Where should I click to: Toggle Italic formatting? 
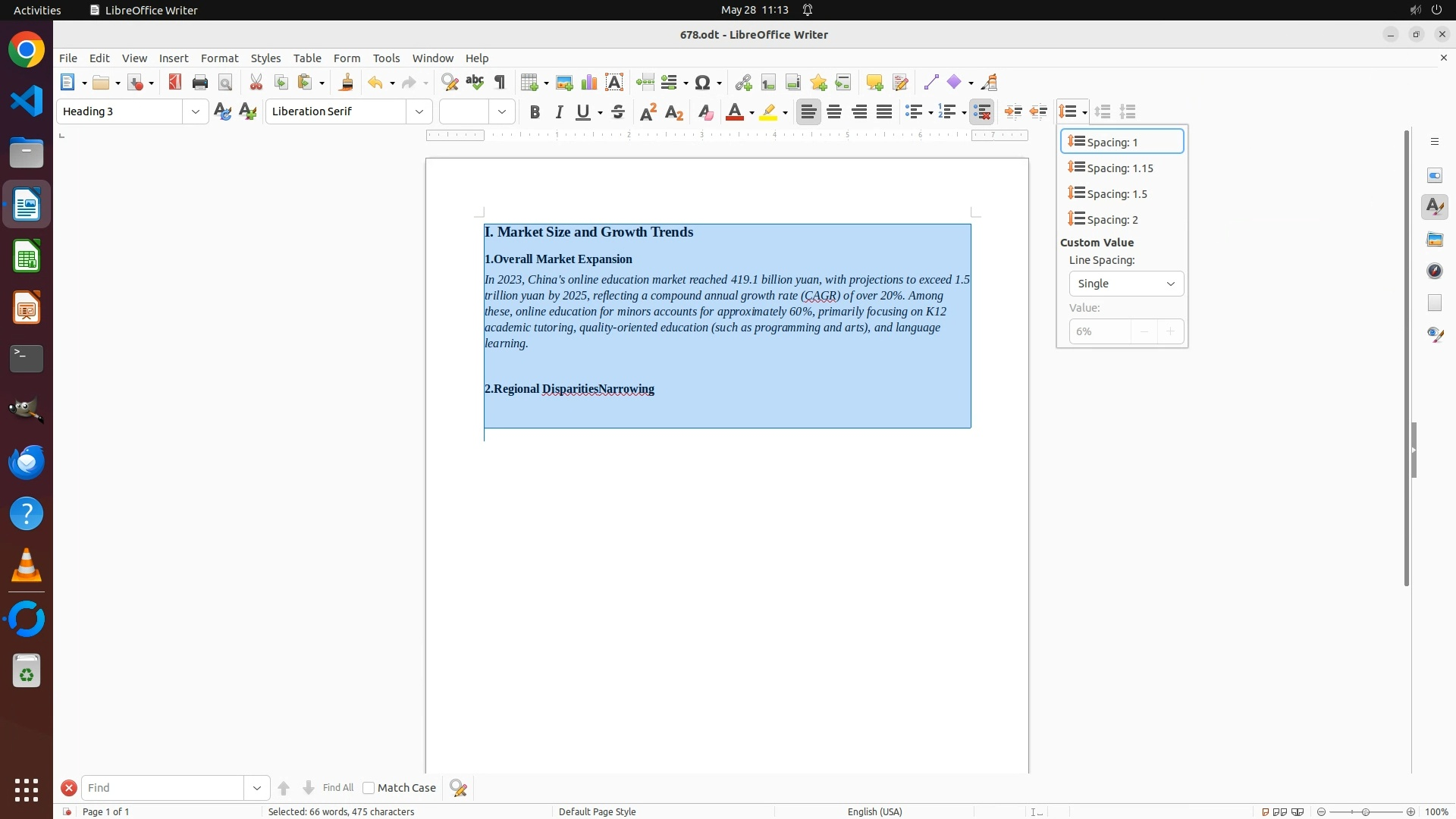click(560, 112)
